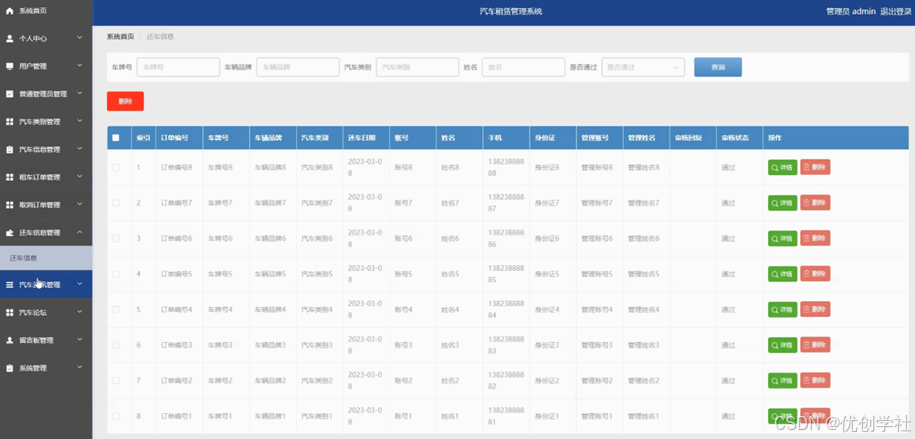The height and width of the screenshot is (439, 915).
Task: Expand 普通管理员管理 using its chevron
Action: tap(80, 94)
